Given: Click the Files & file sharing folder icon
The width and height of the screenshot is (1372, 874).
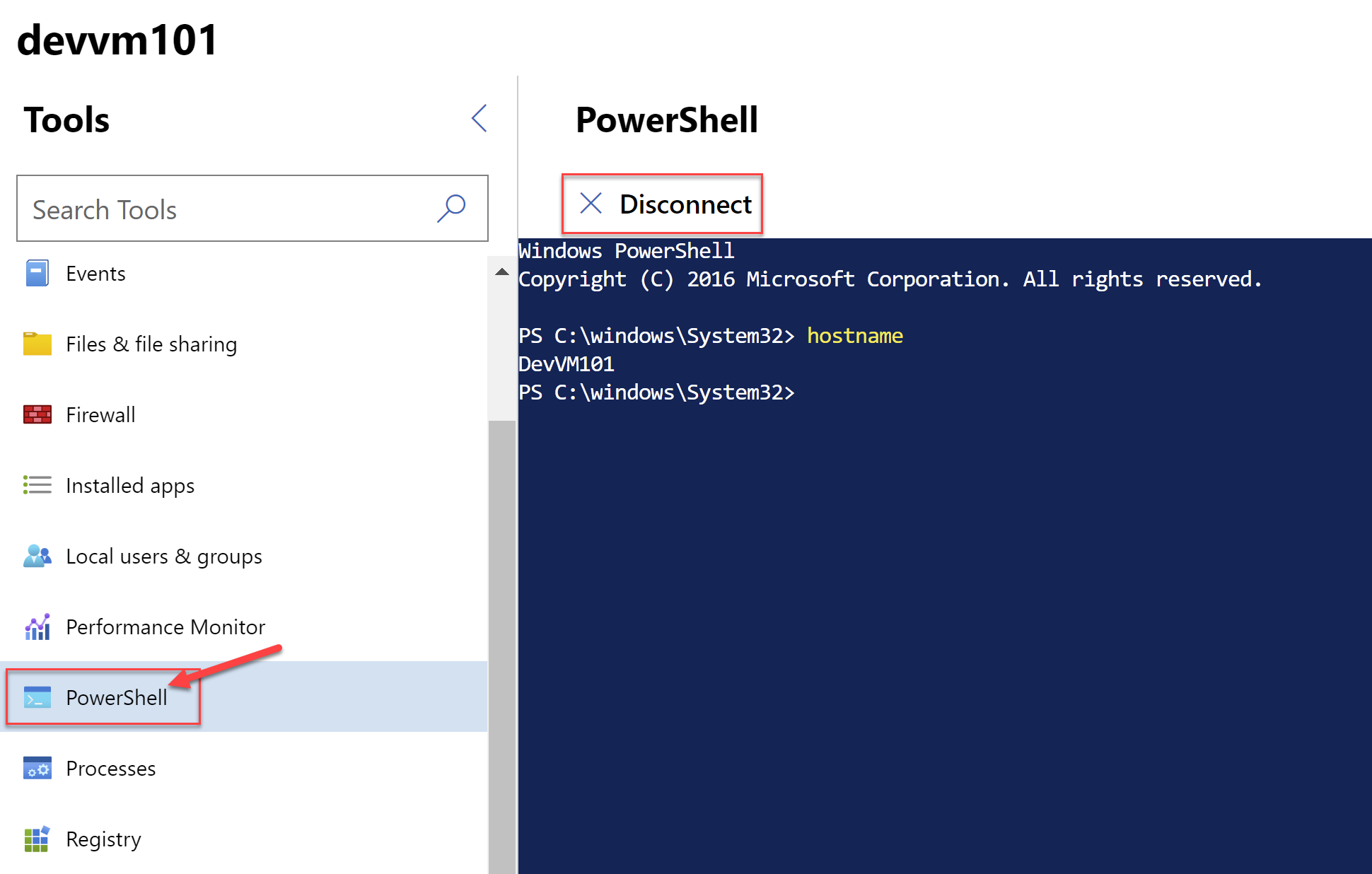Looking at the screenshot, I should point(37,344).
